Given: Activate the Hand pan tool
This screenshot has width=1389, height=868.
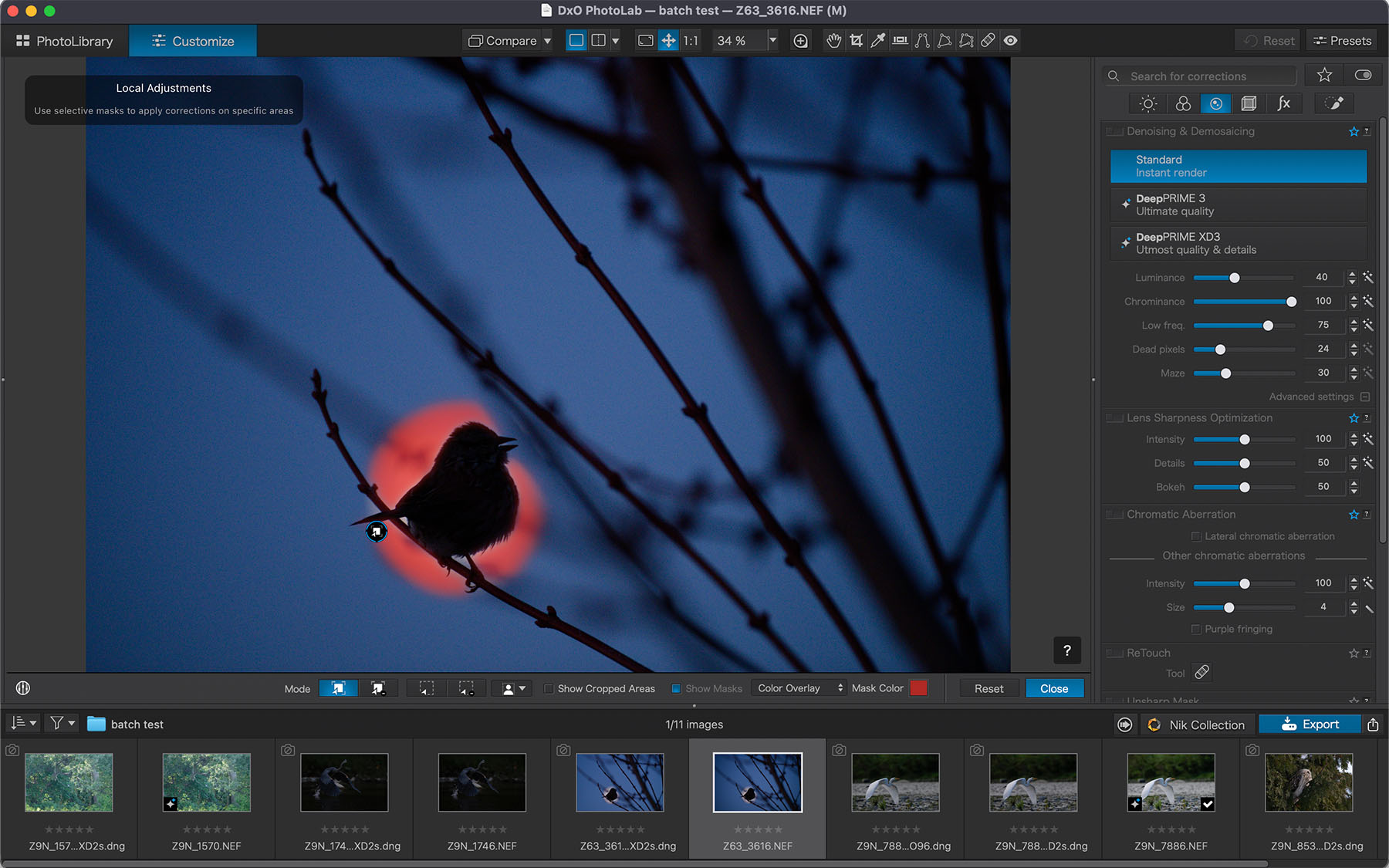Looking at the screenshot, I should tap(833, 41).
